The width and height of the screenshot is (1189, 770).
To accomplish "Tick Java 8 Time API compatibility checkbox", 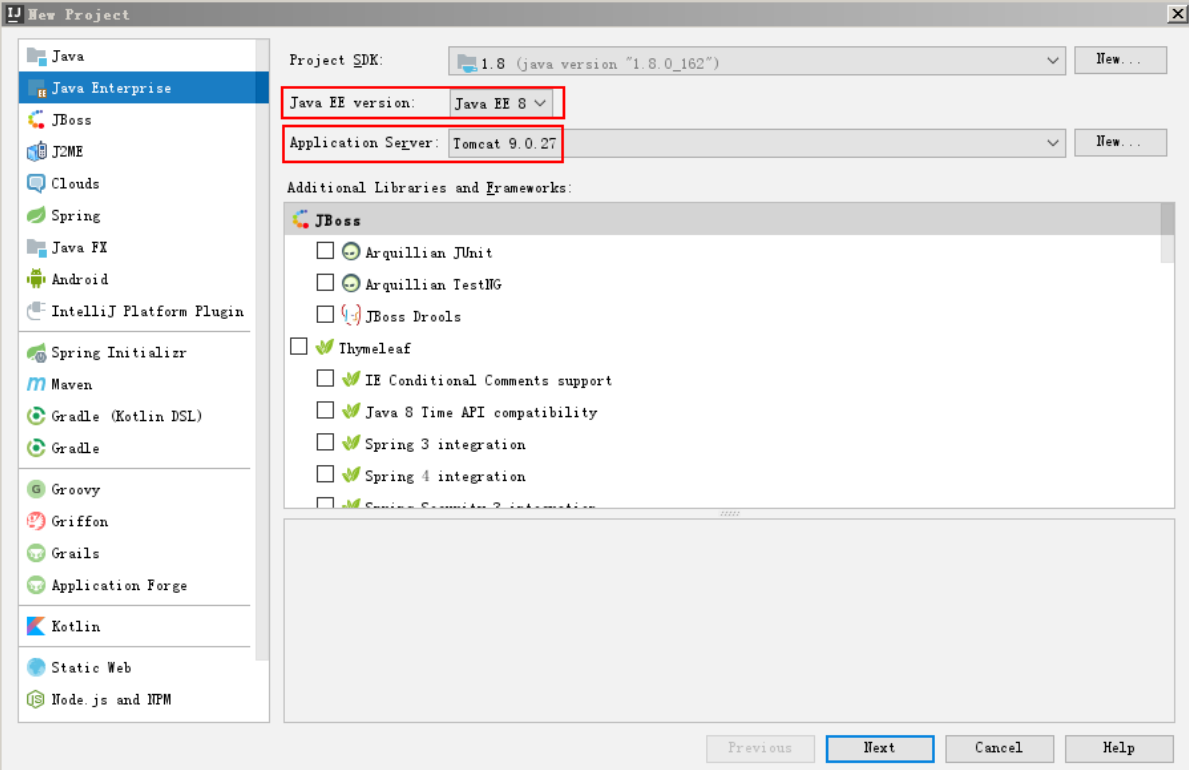I will [325, 410].
